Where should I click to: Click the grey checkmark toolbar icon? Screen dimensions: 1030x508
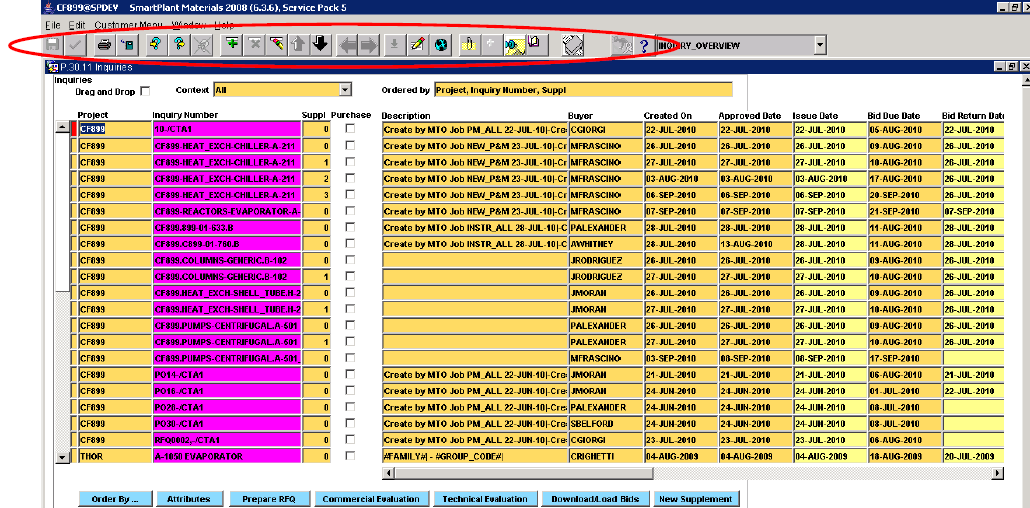coord(76,45)
